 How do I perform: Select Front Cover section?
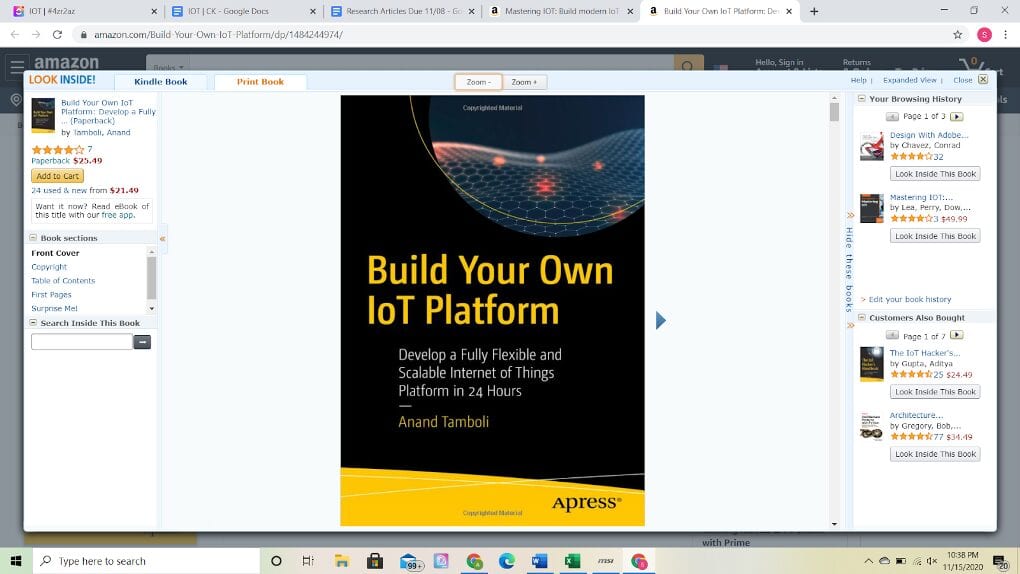click(55, 253)
